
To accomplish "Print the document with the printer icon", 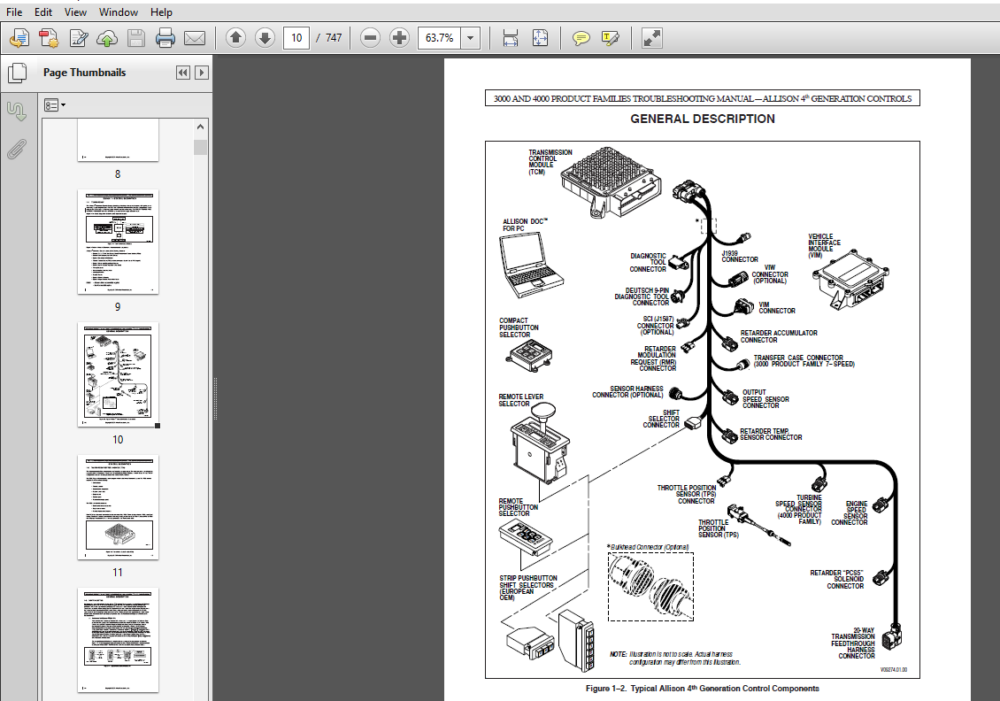I will coord(165,38).
